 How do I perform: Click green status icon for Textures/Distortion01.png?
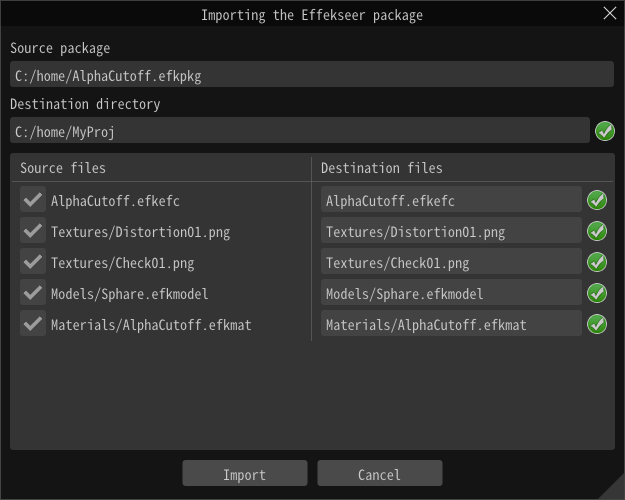(x=597, y=231)
